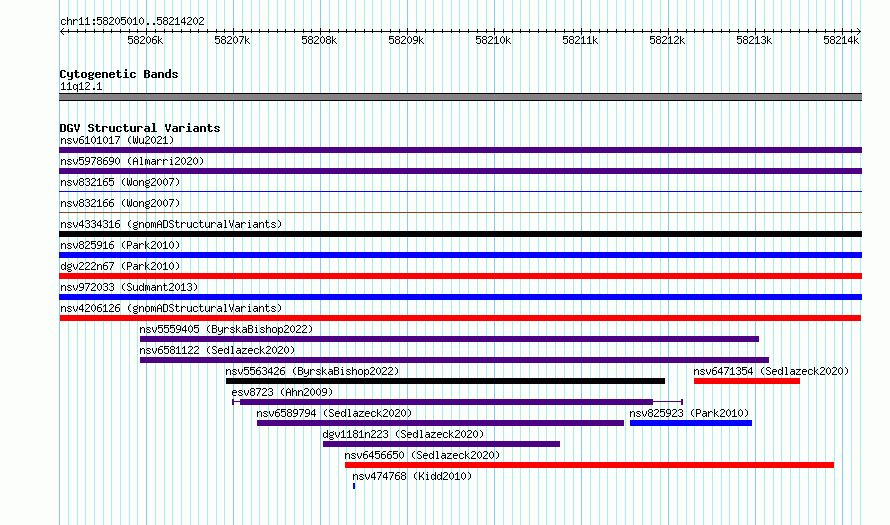Click the gray 11q12.1 cytogenetic band bar
The height and width of the screenshot is (525, 890).
[460, 97]
